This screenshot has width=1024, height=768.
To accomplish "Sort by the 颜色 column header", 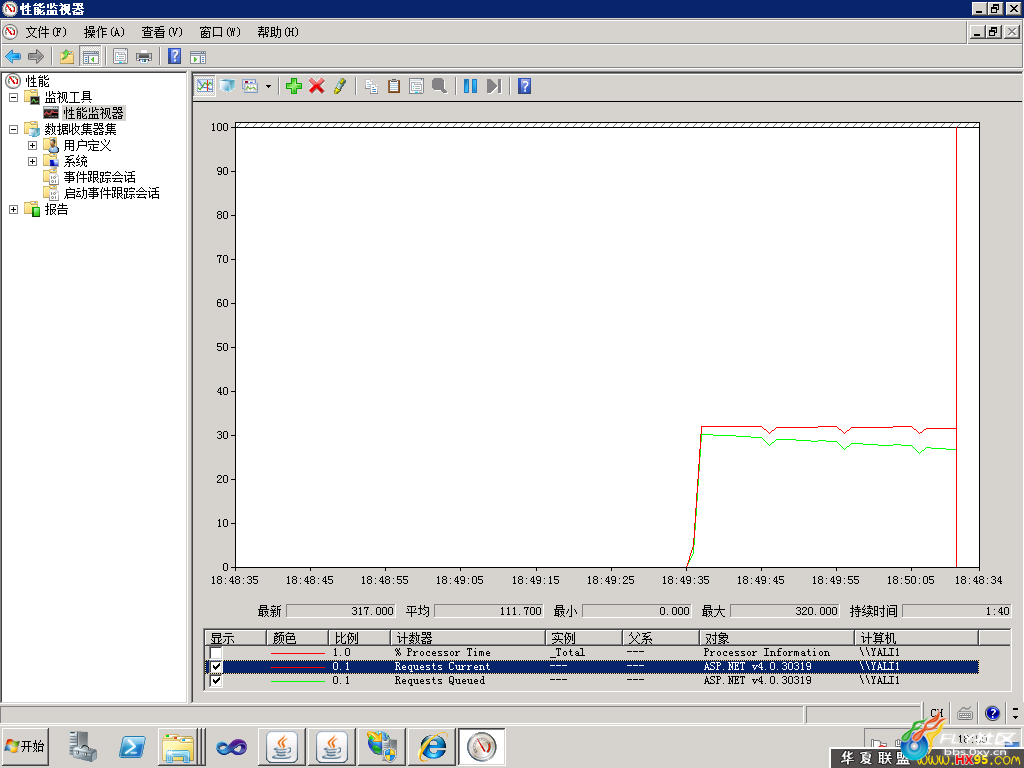I will click(297, 638).
